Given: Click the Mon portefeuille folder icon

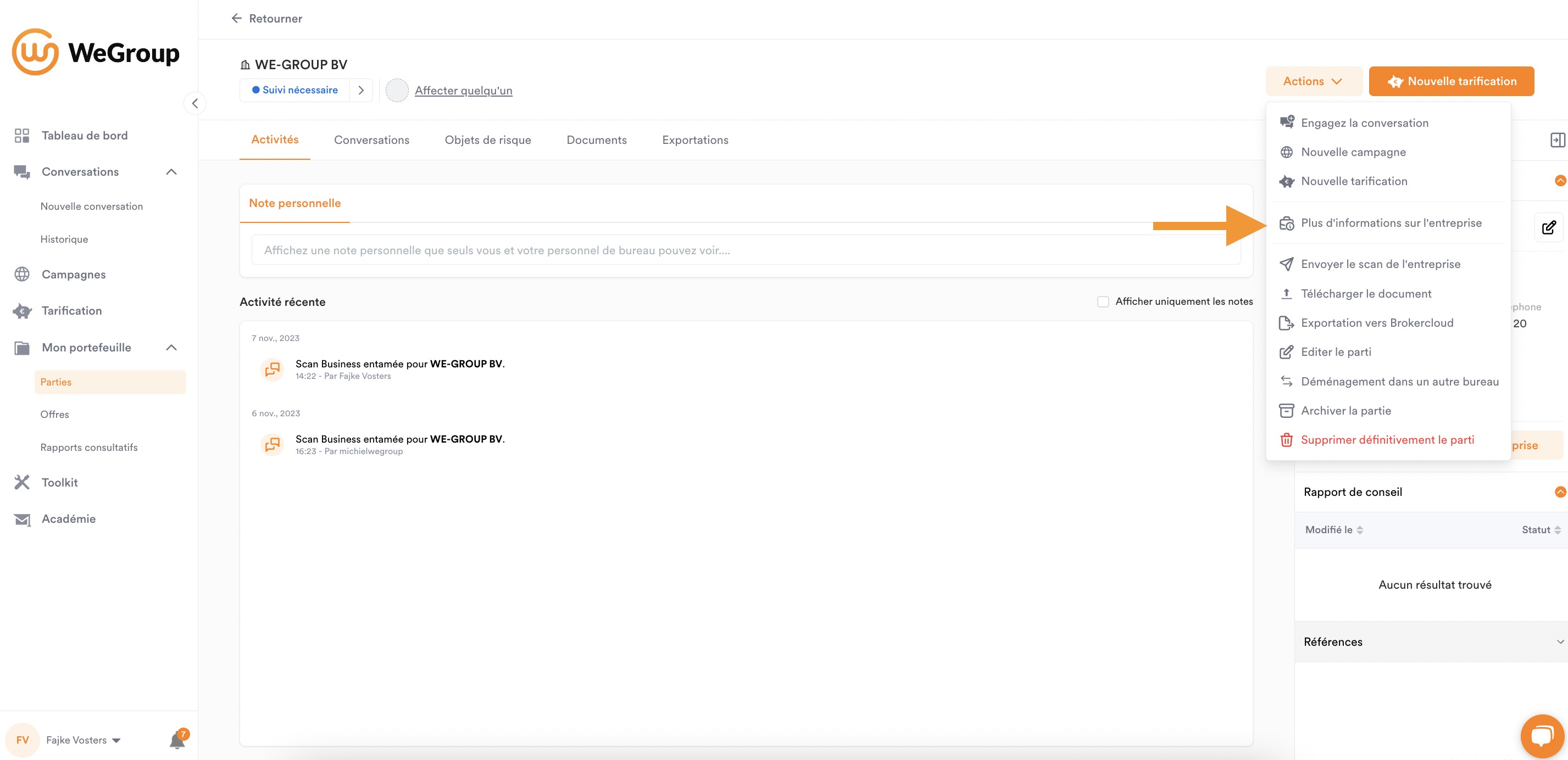Looking at the screenshot, I should (22, 348).
